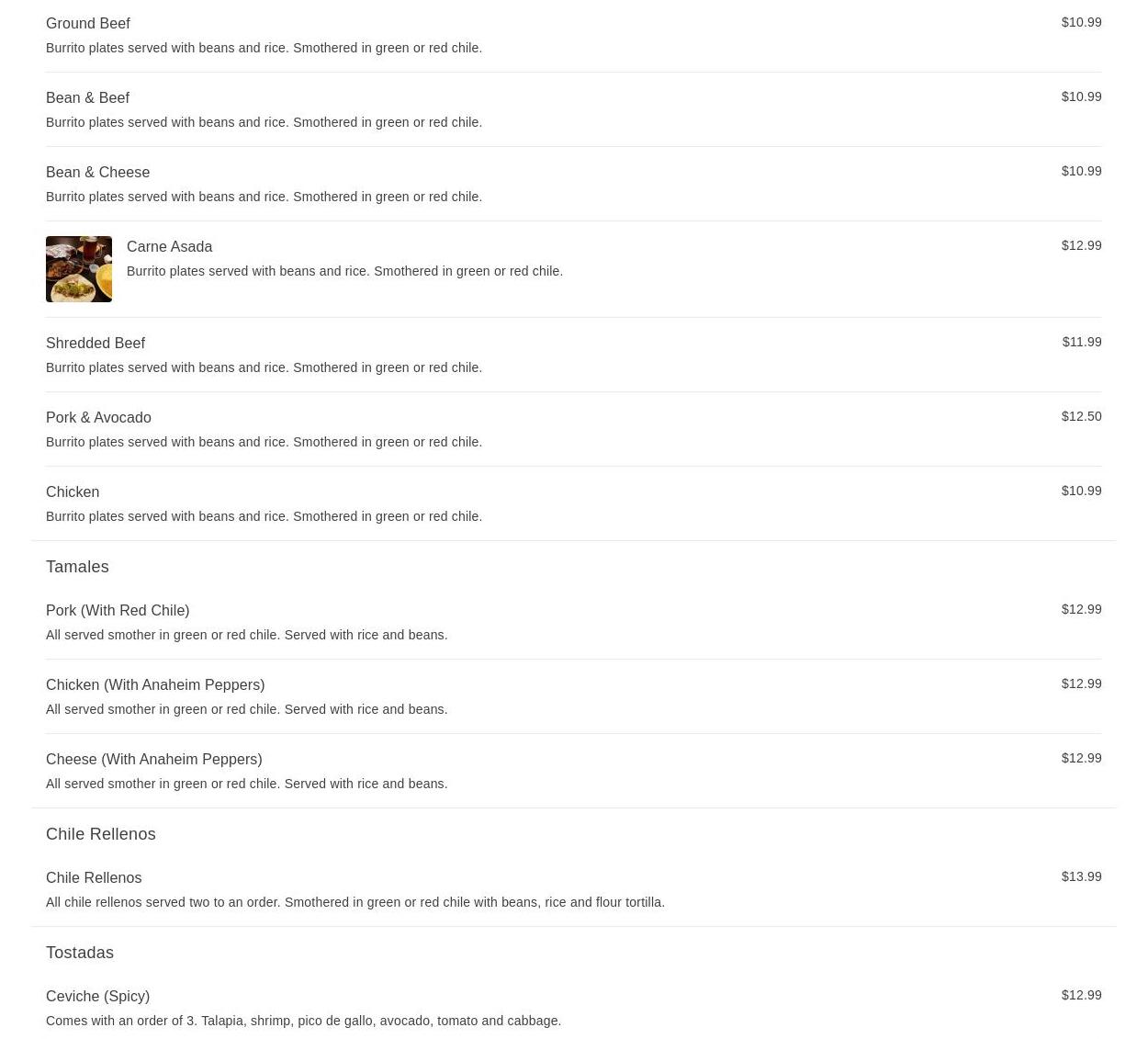Choose the Chicken burrito plate
Image resolution: width=1148 pixels, height=1039 pixels.
(x=573, y=503)
